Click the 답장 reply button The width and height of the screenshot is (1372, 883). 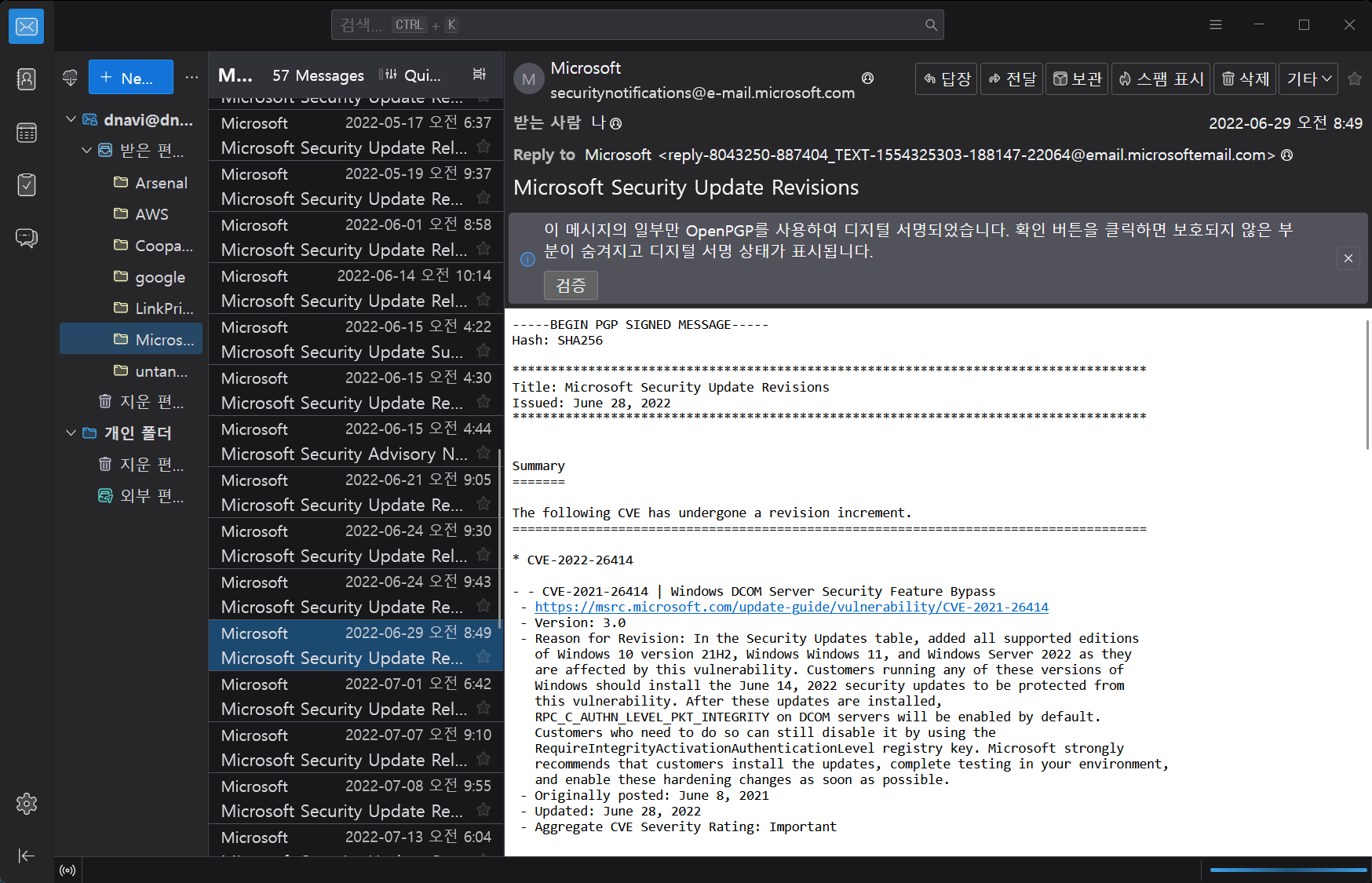click(947, 78)
